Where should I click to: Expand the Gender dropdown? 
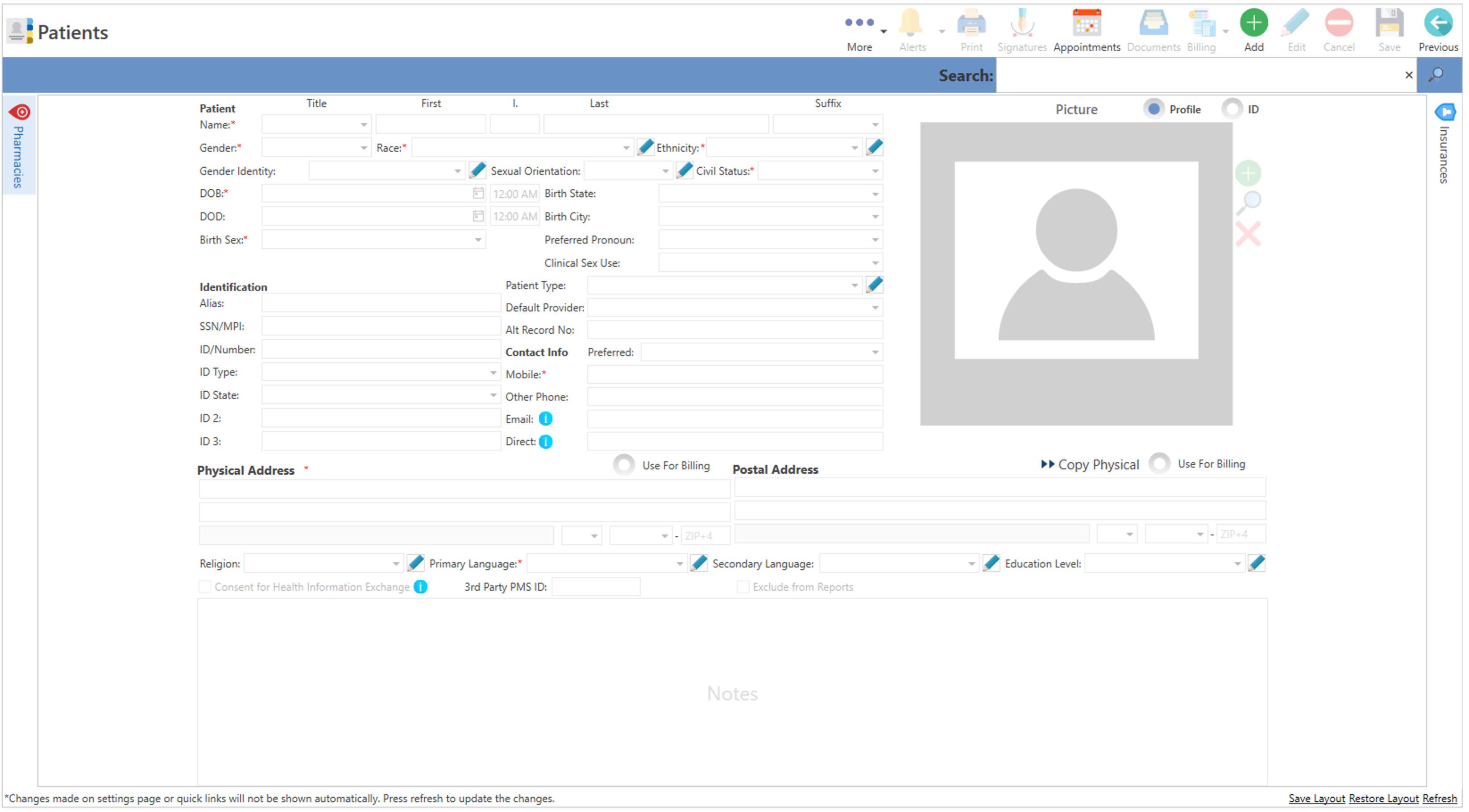[x=363, y=148]
